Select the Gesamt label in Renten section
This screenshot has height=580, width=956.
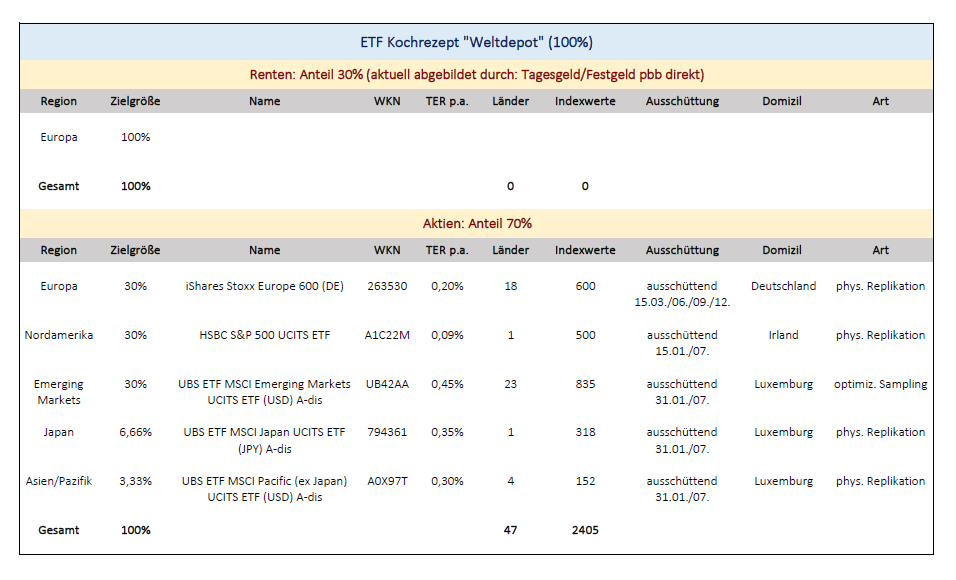pyautogui.click(x=59, y=186)
